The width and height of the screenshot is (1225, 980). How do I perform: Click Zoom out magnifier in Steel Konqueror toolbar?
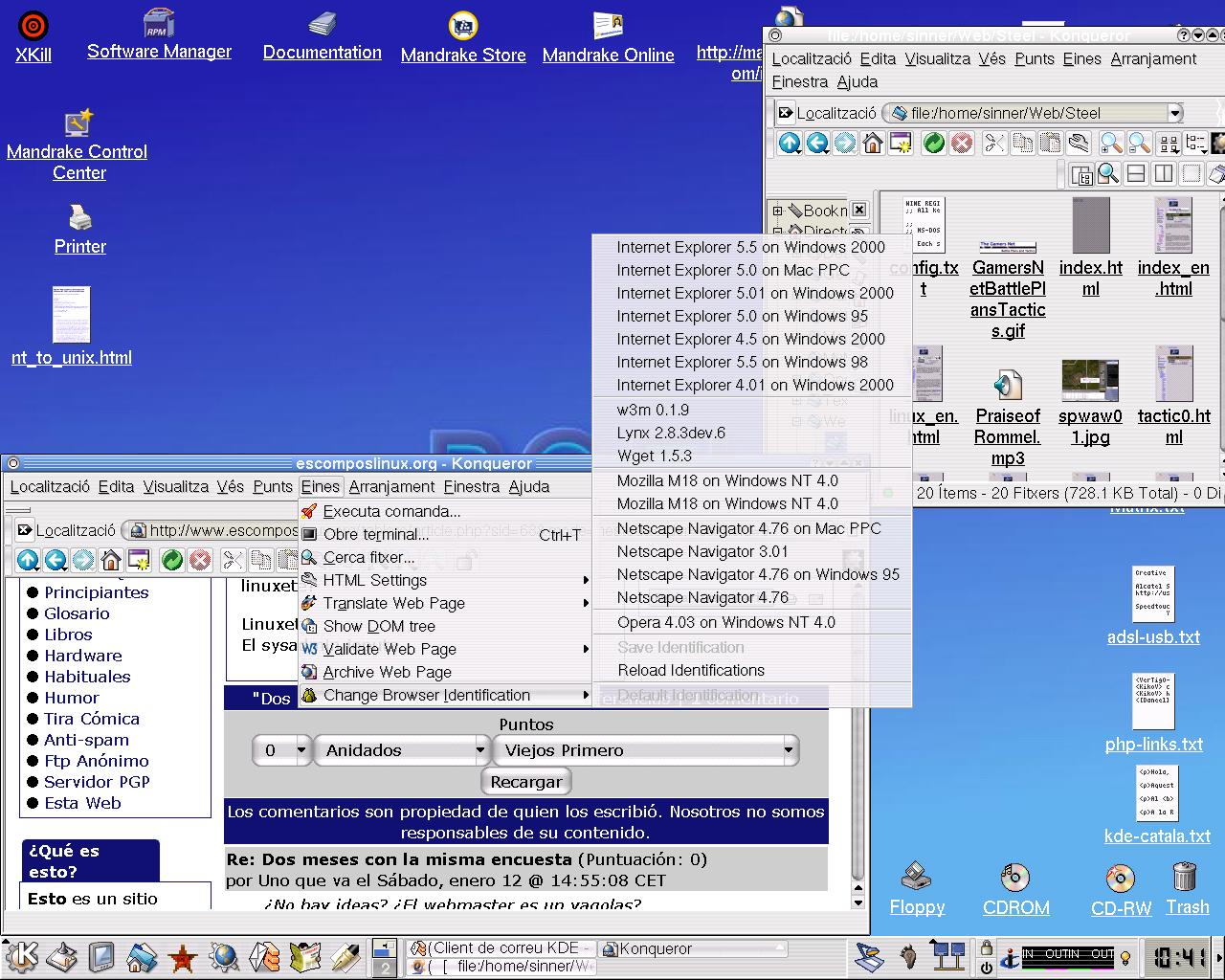coord(1139,144)
